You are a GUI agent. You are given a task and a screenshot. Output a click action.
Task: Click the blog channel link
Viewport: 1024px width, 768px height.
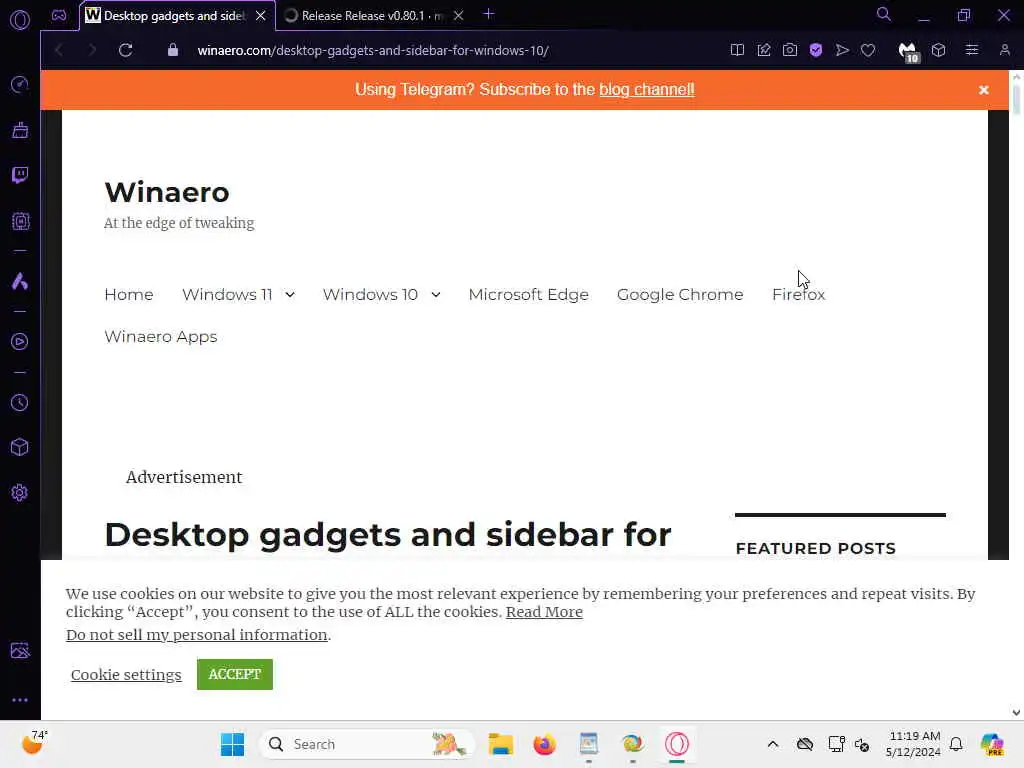coord(647,89)
